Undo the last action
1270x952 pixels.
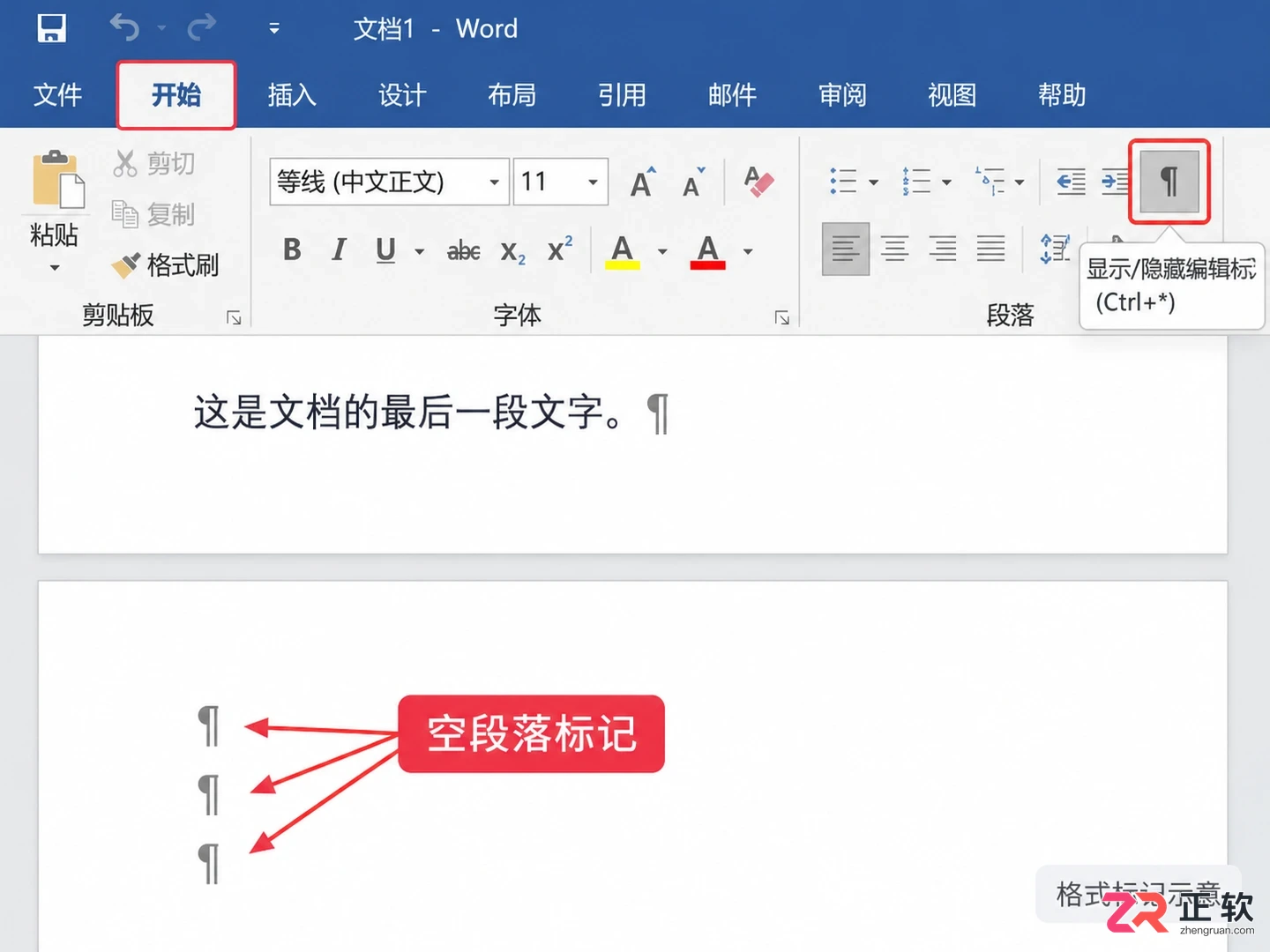pos(124,28)
